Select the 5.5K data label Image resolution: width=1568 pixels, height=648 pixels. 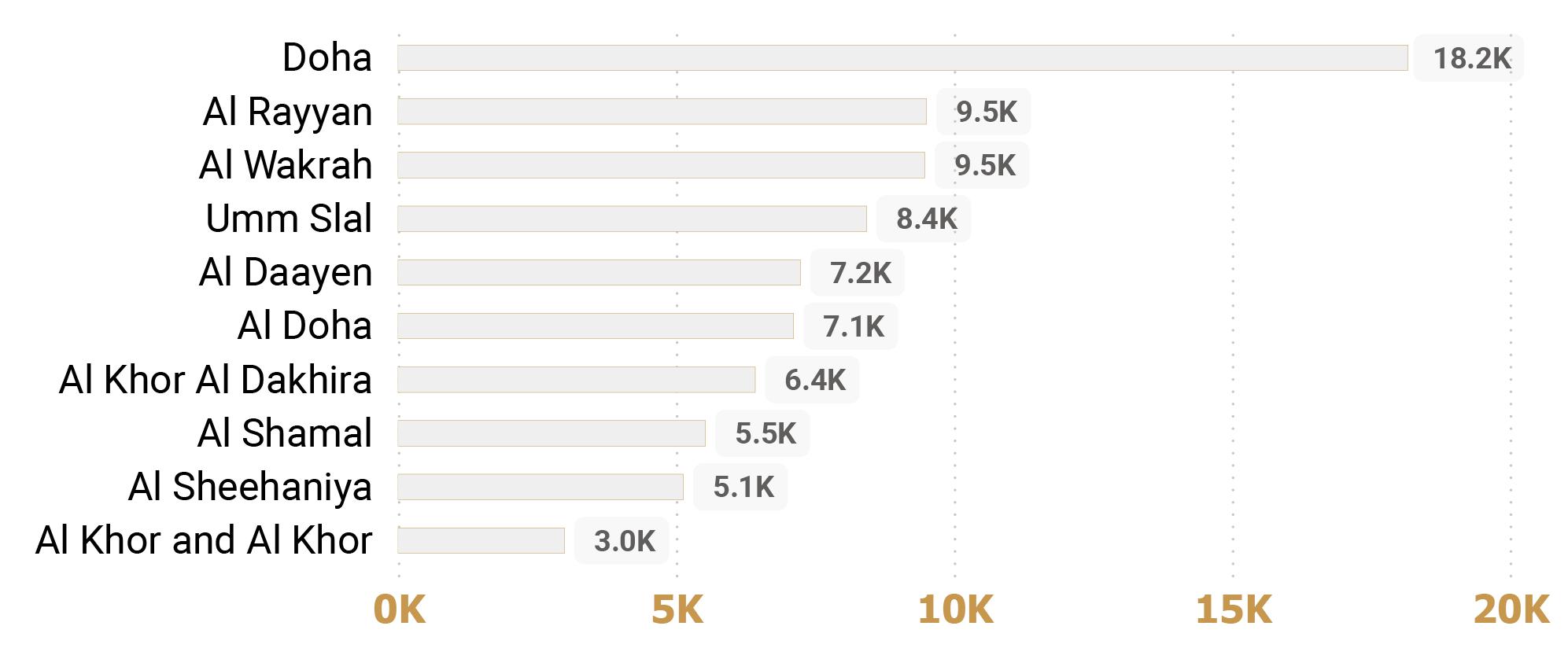765,433
